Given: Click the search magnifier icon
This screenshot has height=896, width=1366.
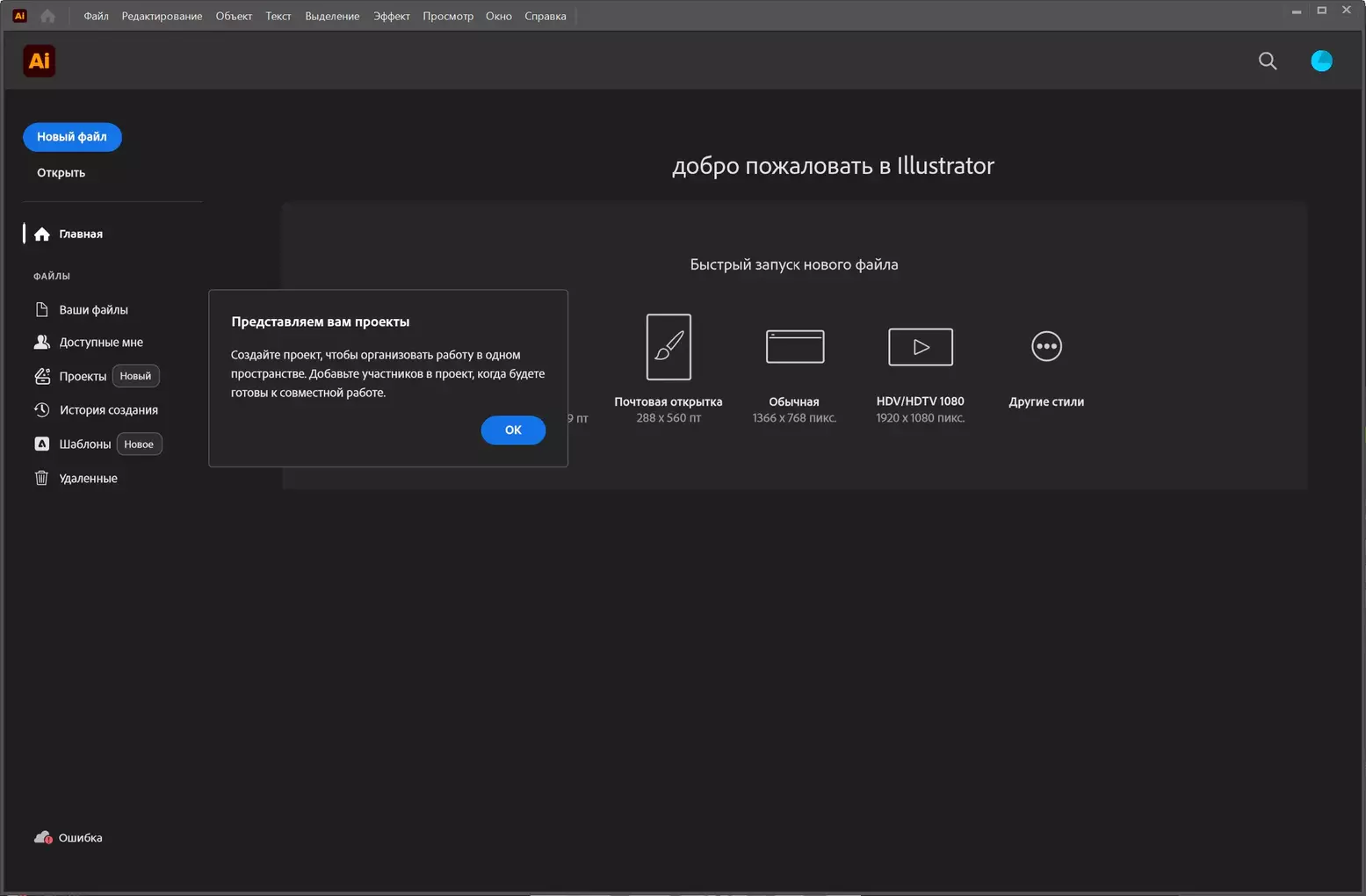Looking at the screenshot, I should (x=1267, y=61).
